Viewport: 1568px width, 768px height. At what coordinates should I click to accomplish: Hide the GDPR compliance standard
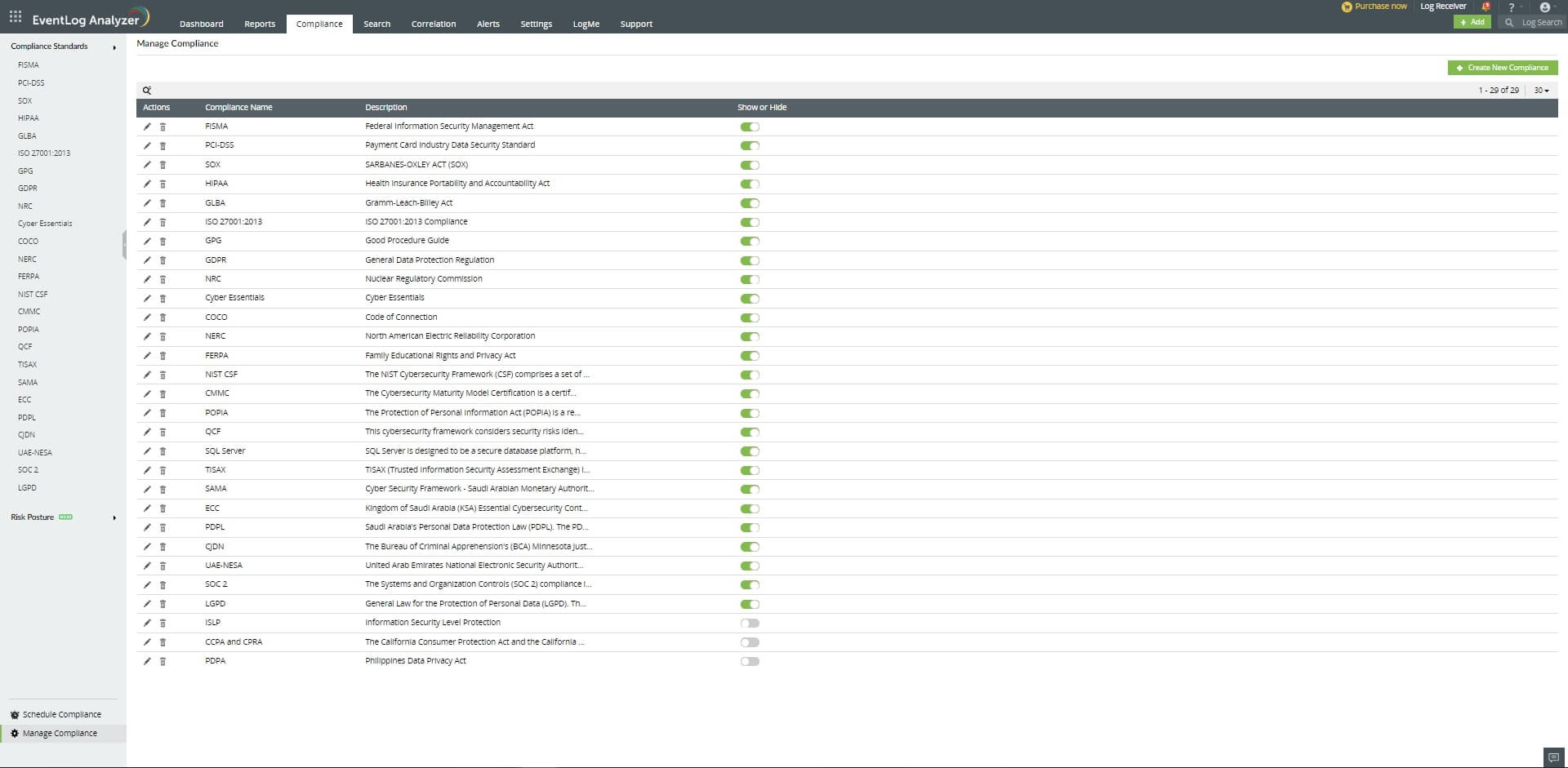point(750,260)
